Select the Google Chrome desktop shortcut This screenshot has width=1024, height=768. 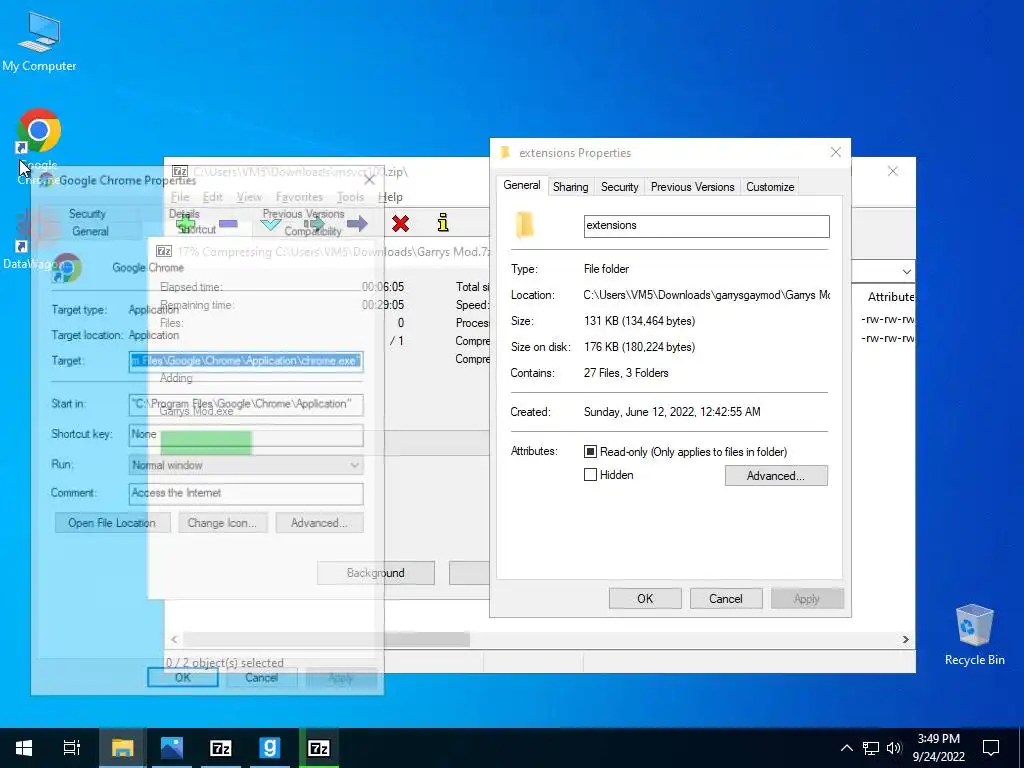tap(39, 145)
